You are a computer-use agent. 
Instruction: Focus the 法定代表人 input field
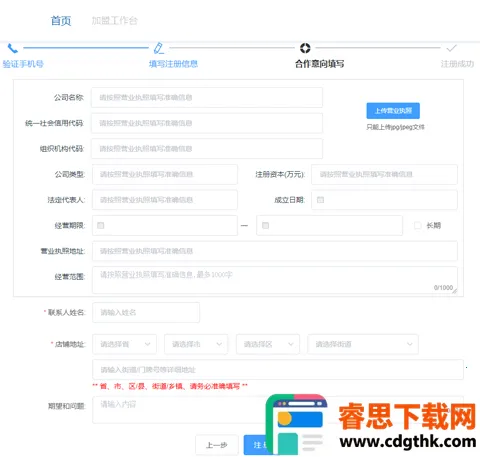tap(165, 200)
